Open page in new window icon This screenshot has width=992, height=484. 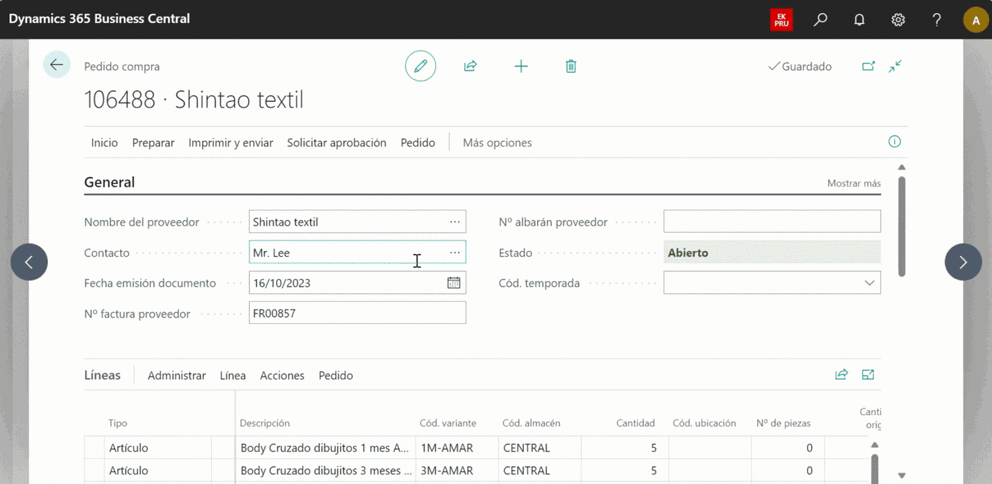[868, 66]
